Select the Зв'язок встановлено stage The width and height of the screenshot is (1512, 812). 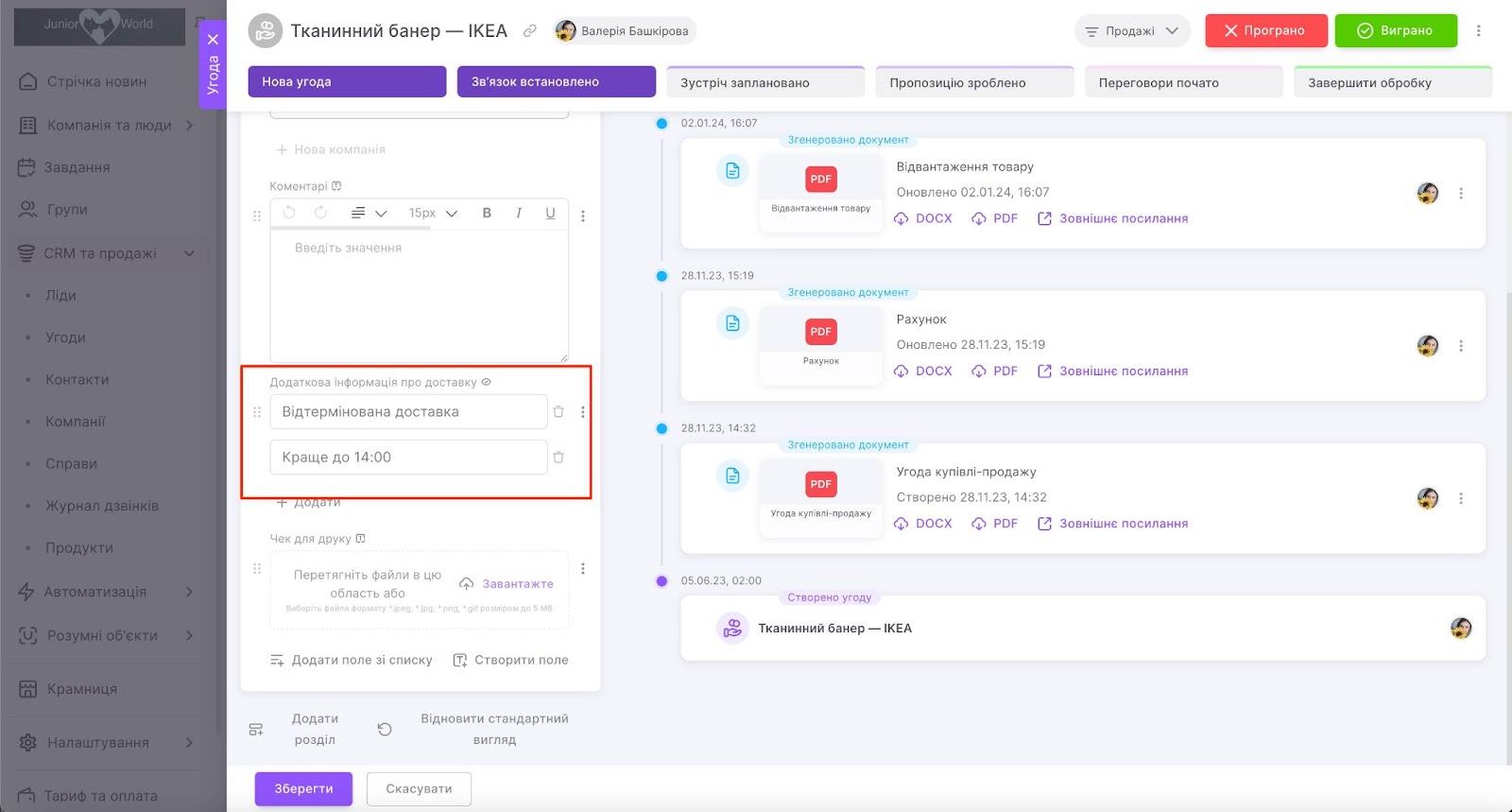tap(556, 81)
